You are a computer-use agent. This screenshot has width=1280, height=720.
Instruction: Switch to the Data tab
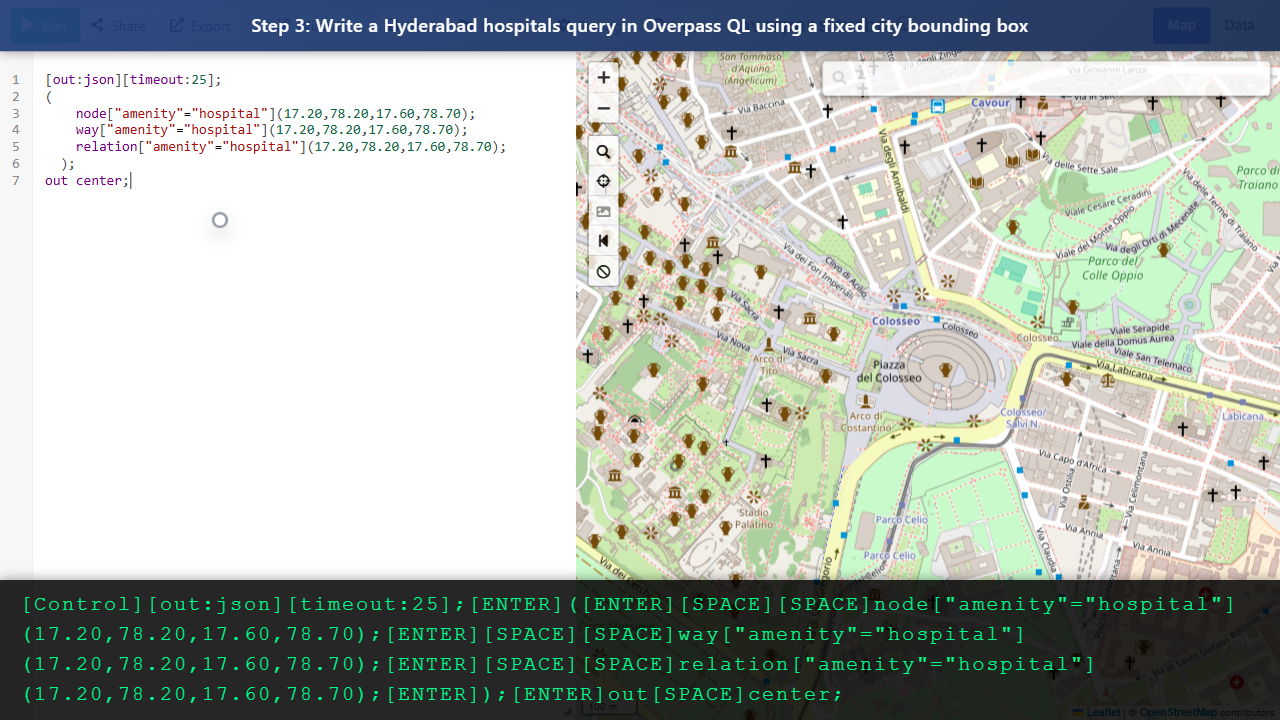pyautogui.click(x=1239, y=25)
